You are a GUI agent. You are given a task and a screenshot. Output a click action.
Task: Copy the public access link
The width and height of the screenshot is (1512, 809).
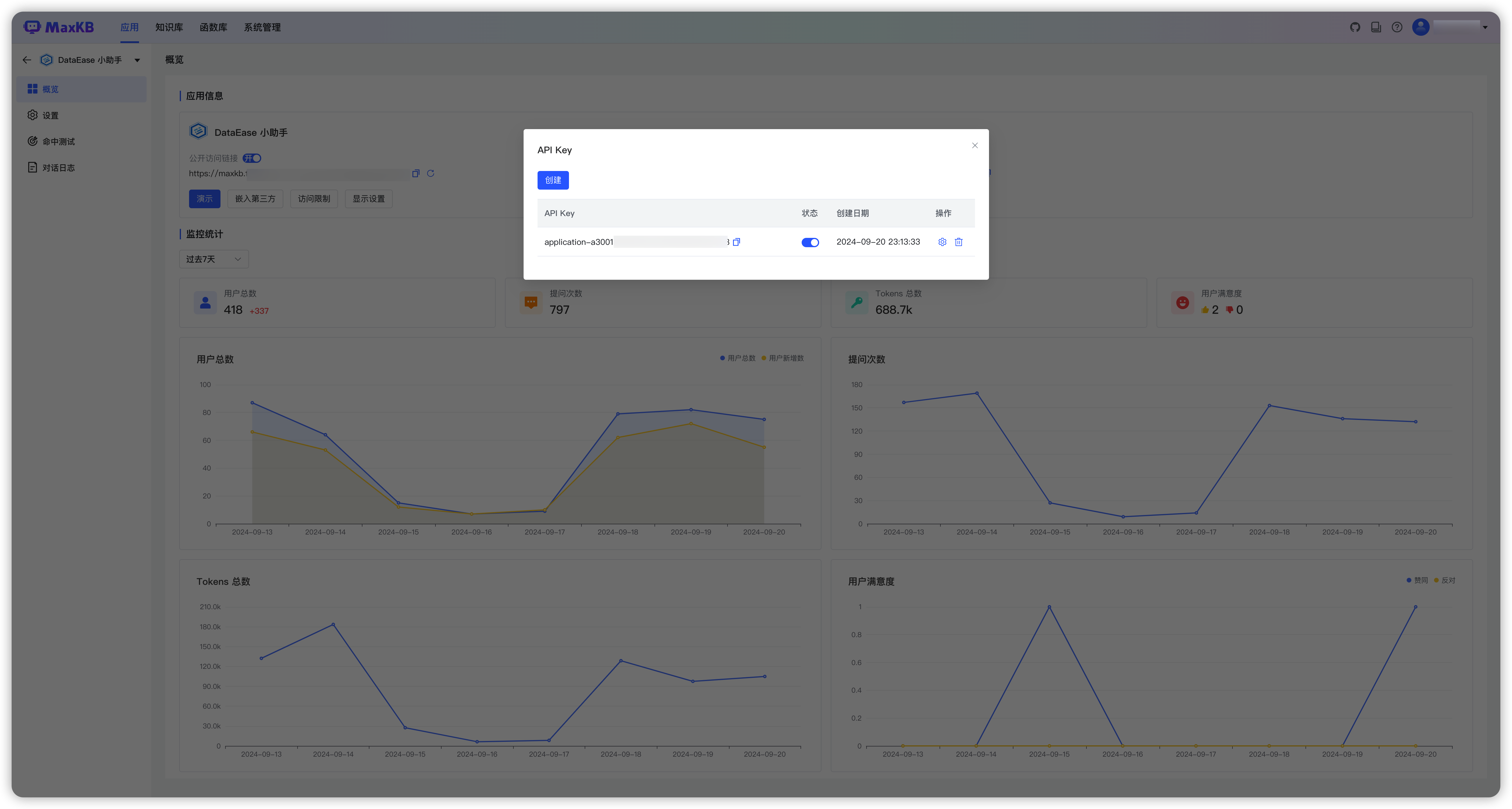click(x=416, y=173)
